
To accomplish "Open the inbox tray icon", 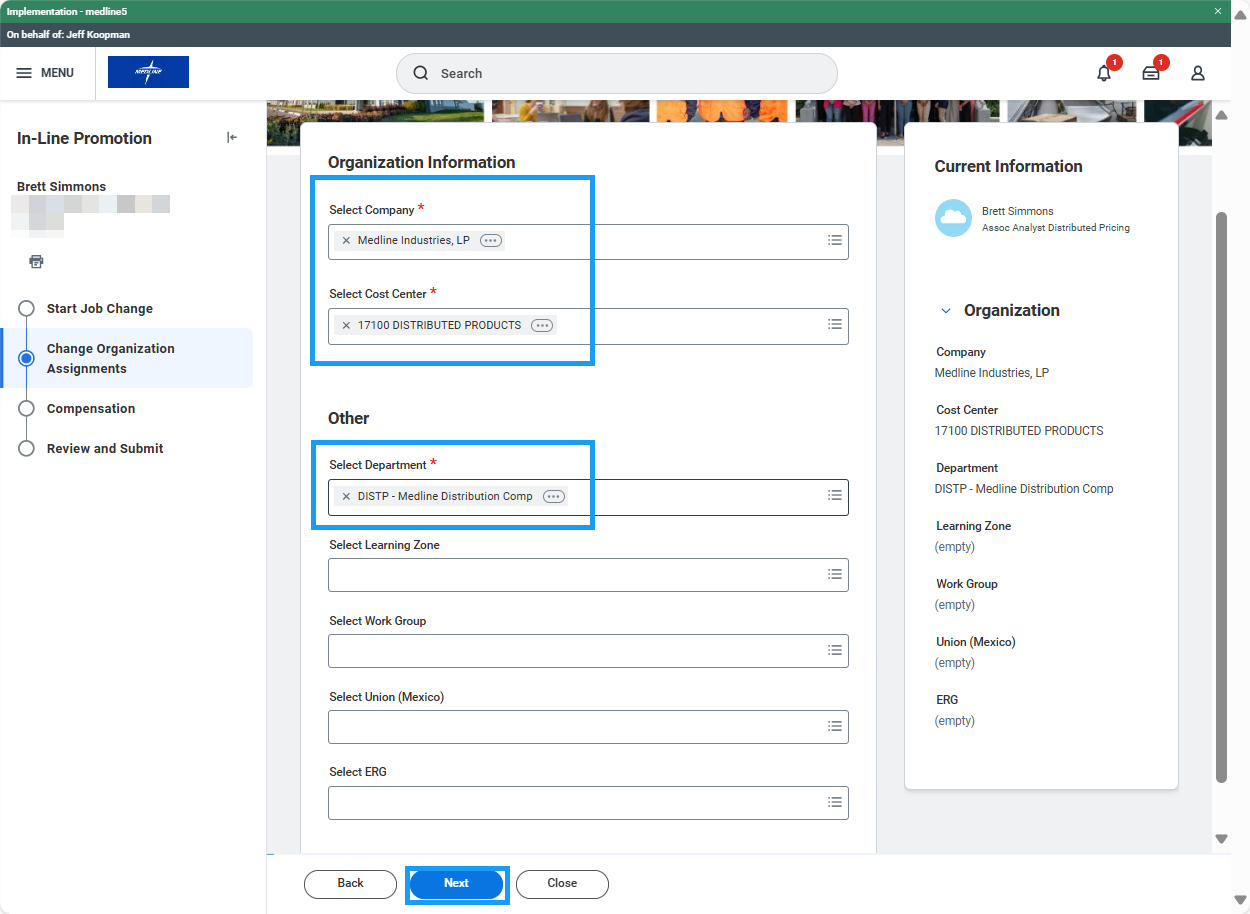I will (x=1151, y=73).
